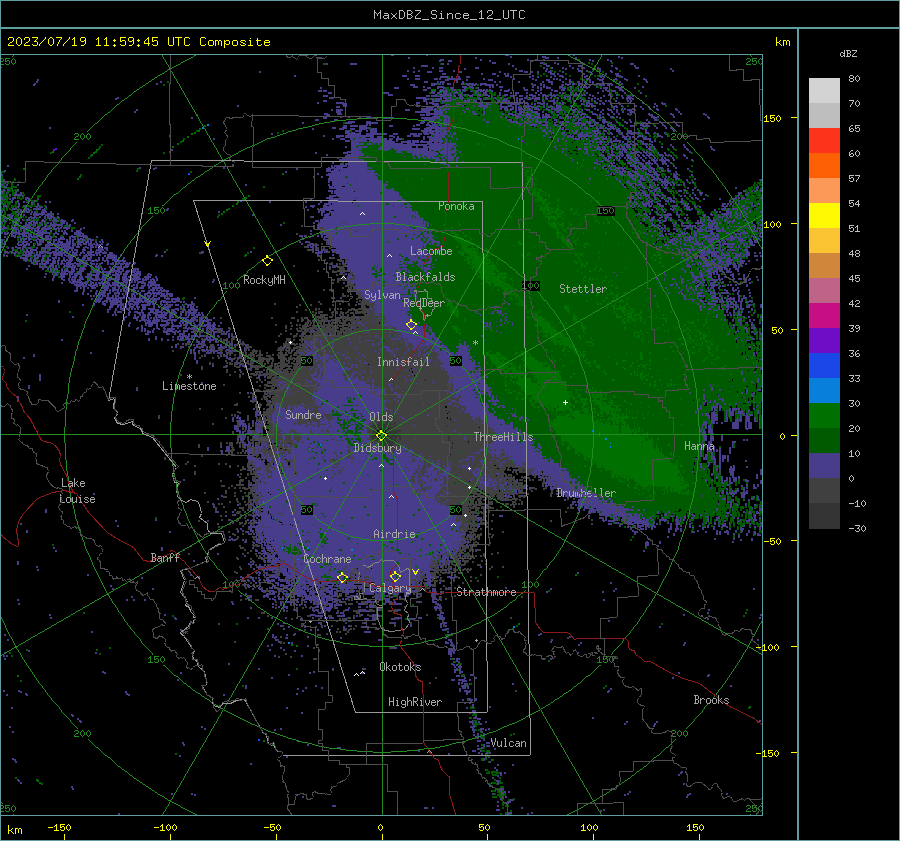Click the Innisfail label
Viewport: 900px width, 841px height.
pyautogui.click(x=403, y=362)
